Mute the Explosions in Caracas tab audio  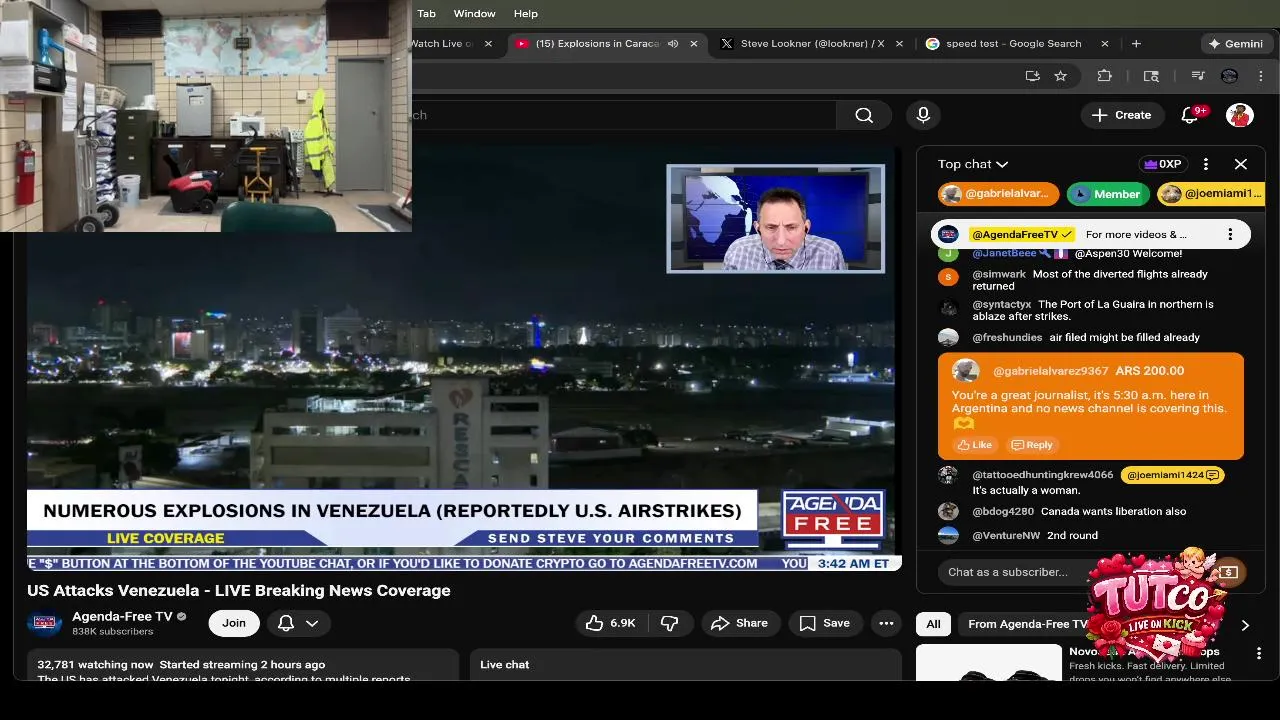point(673,44)
